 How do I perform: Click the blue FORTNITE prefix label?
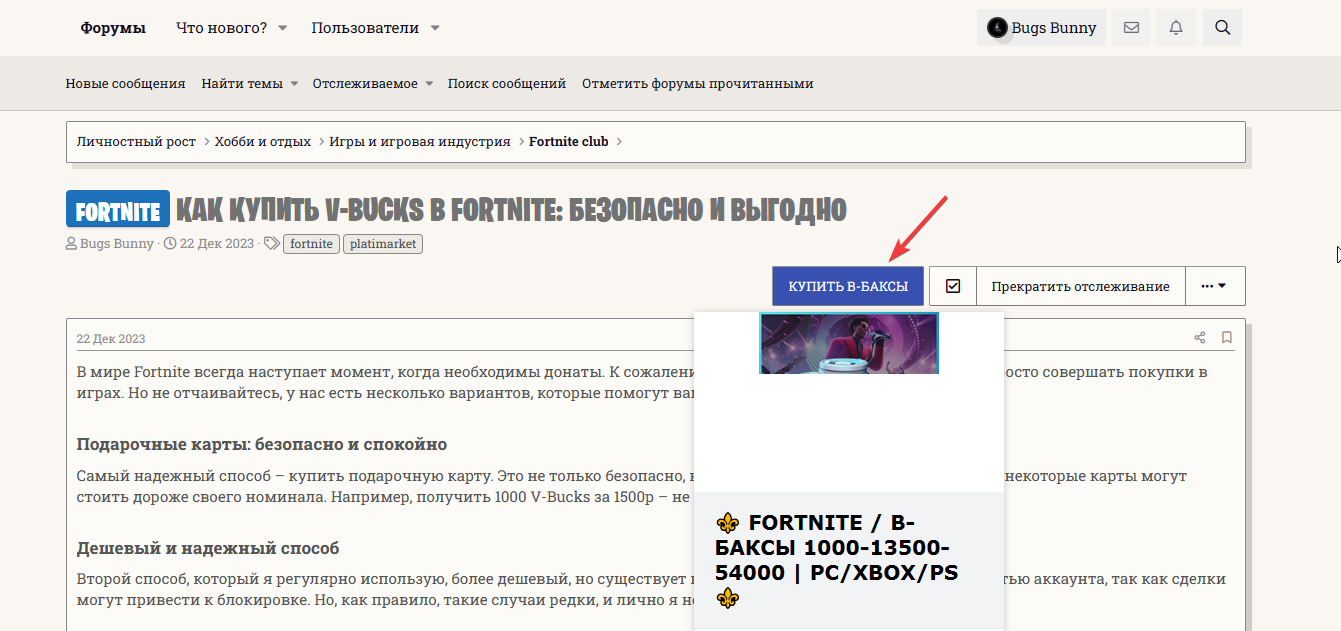(x=118, y=210)
